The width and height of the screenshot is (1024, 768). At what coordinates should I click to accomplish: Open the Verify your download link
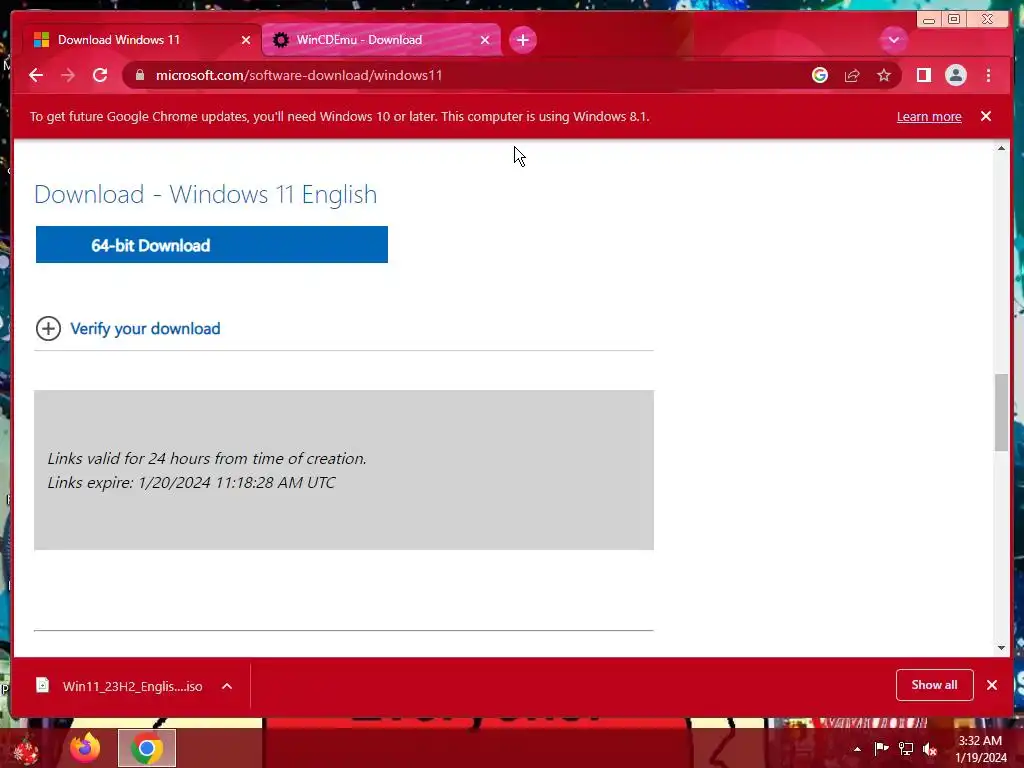pyautogui.click(x=145, y=328)
